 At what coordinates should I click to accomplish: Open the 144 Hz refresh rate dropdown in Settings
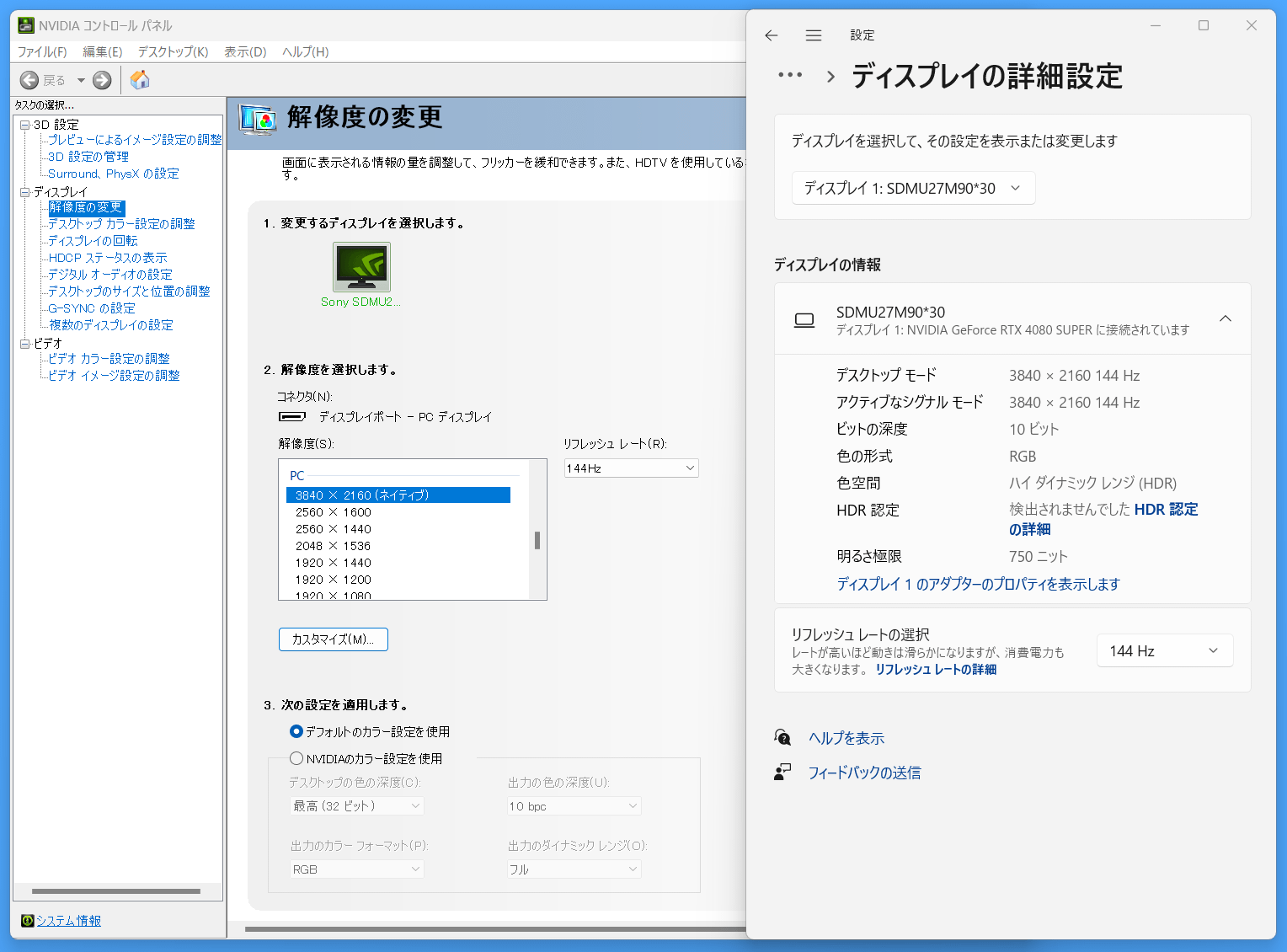point(1165,650)
